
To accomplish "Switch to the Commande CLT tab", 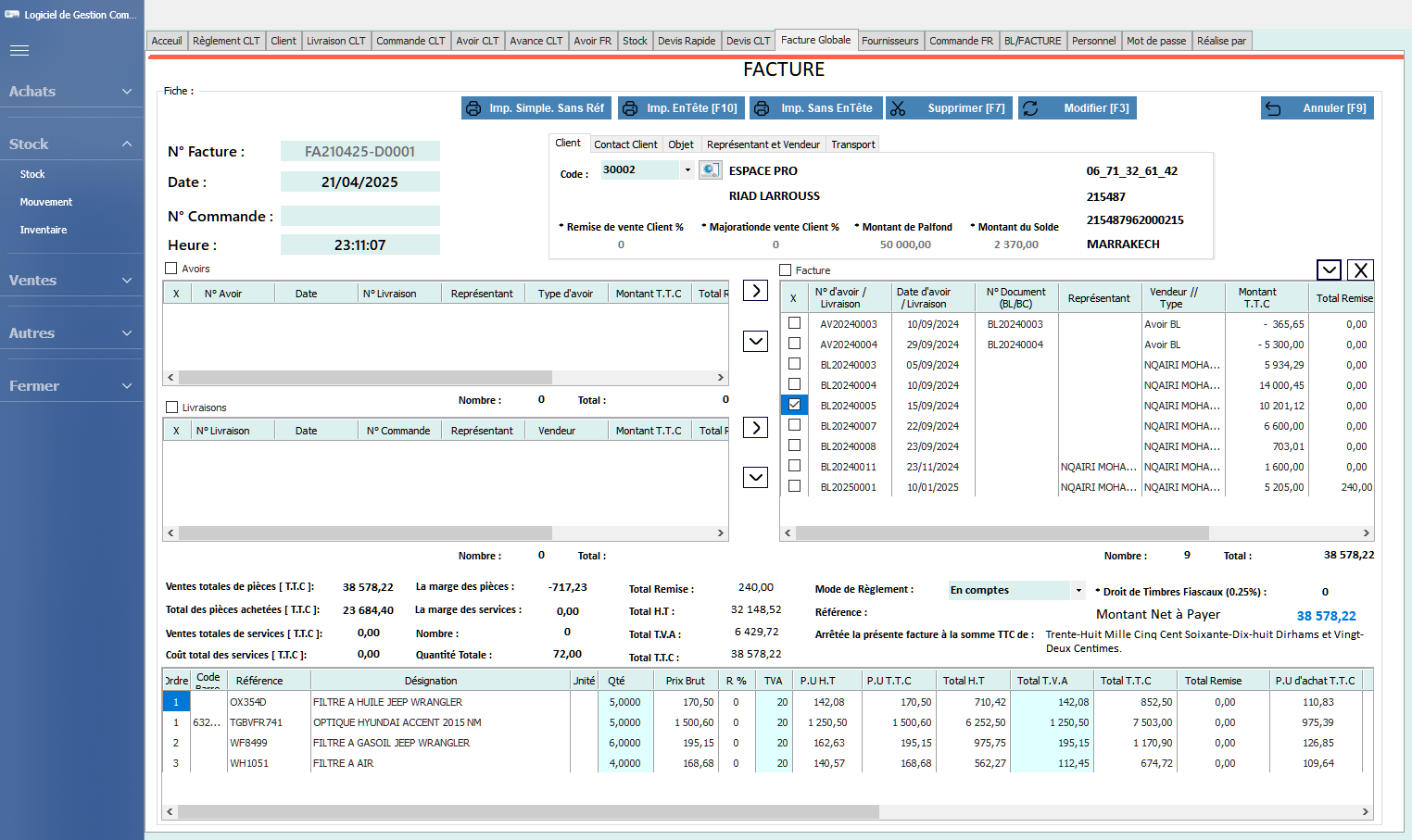I will 410,41.
